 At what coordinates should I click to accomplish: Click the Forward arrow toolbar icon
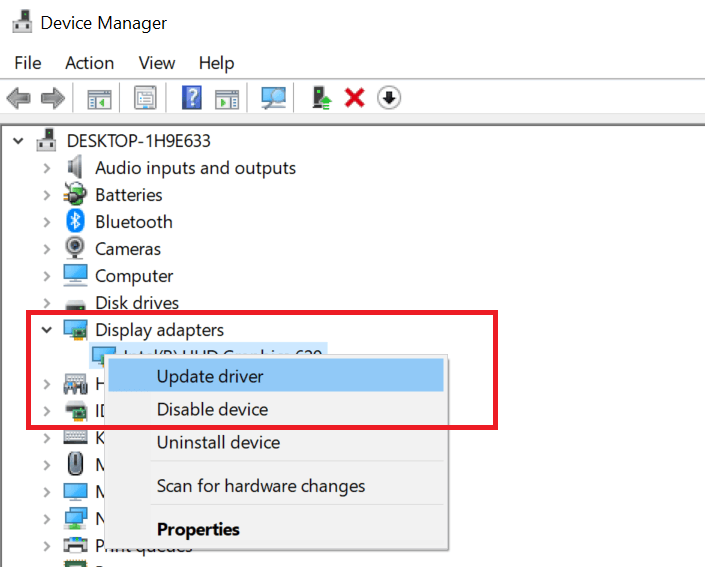(53, 98)
